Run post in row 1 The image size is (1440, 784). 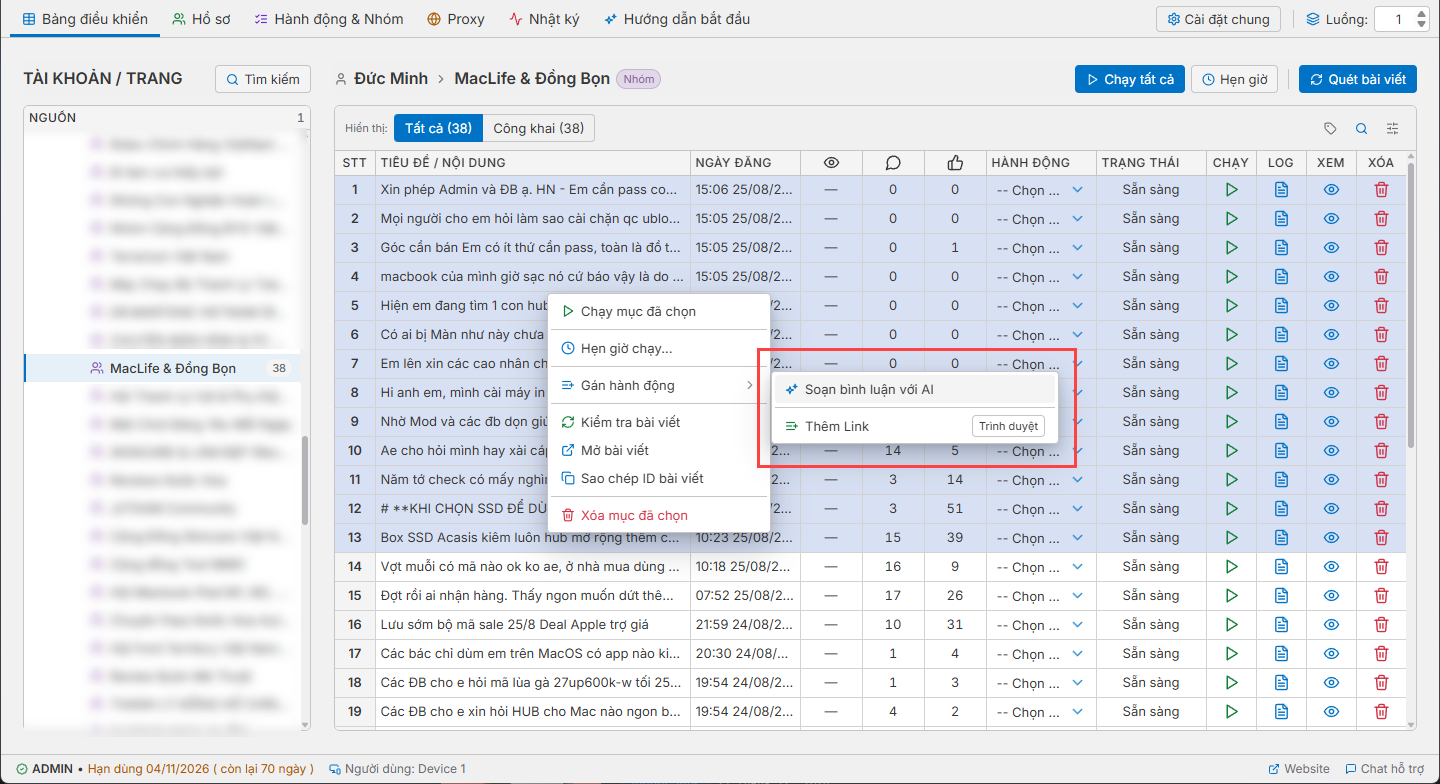point(1231,190)
